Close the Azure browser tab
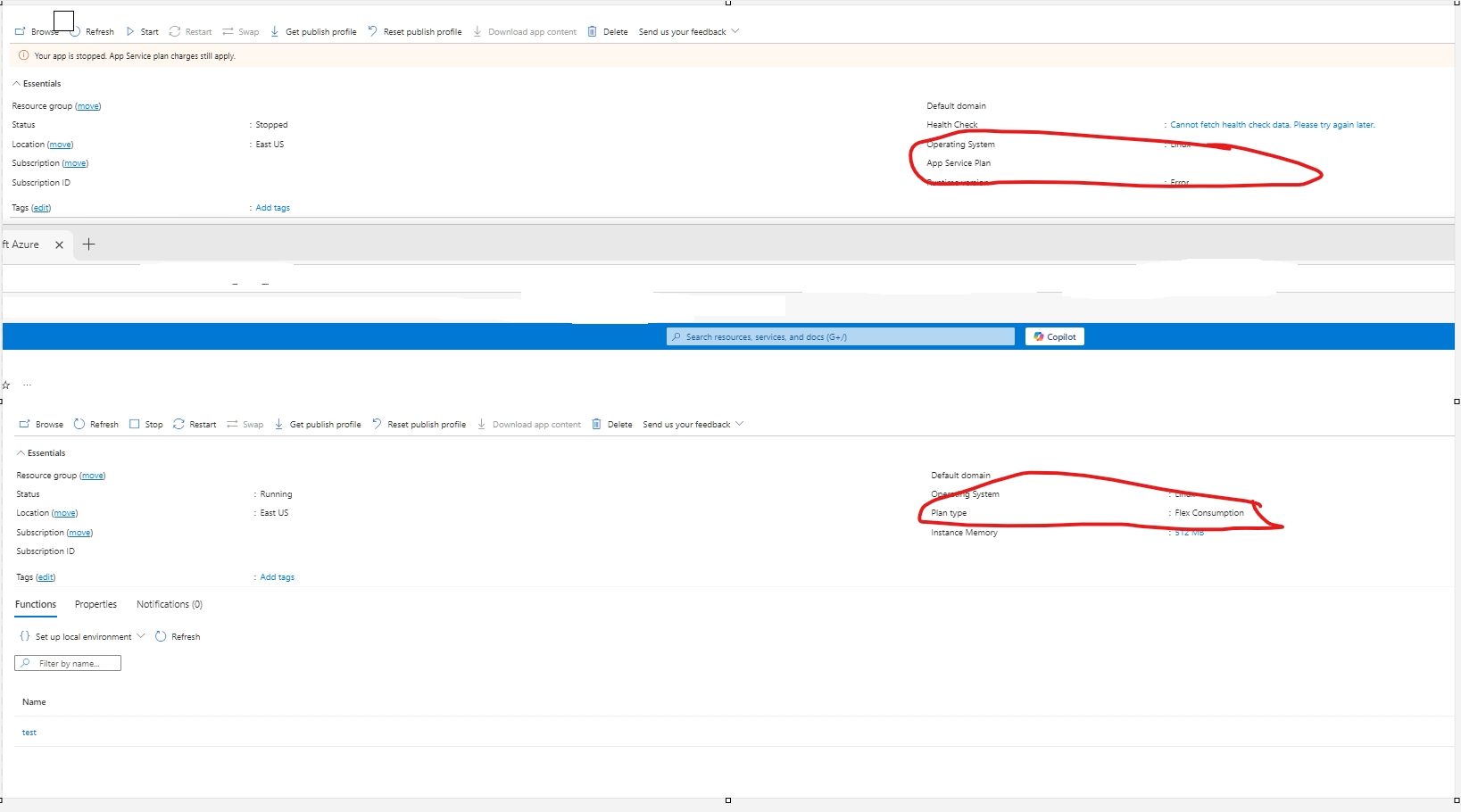This screenshot has height=812, width=1461. pyautogui.click(x=60, y=244)
